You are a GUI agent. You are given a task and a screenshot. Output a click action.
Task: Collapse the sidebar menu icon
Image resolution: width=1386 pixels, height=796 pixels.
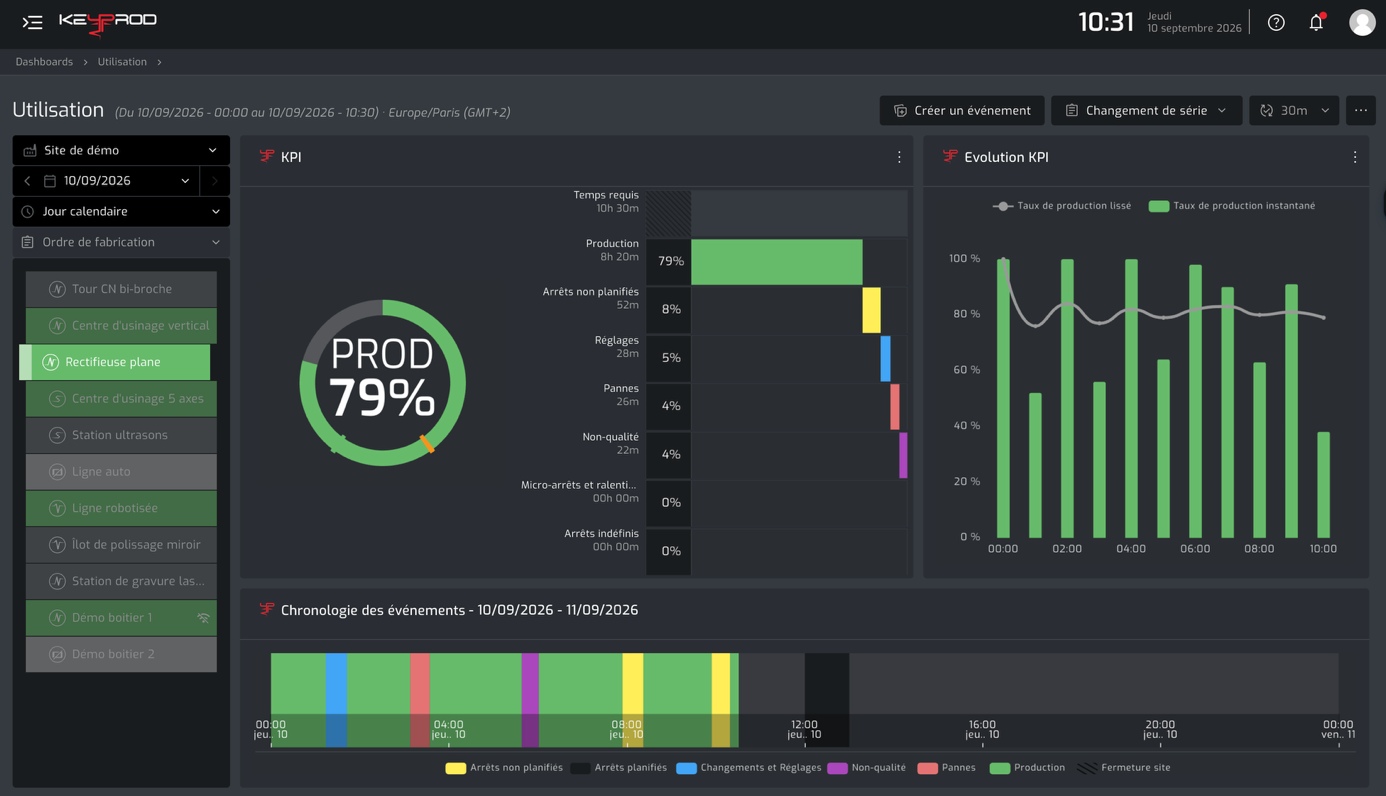[32, 22]
